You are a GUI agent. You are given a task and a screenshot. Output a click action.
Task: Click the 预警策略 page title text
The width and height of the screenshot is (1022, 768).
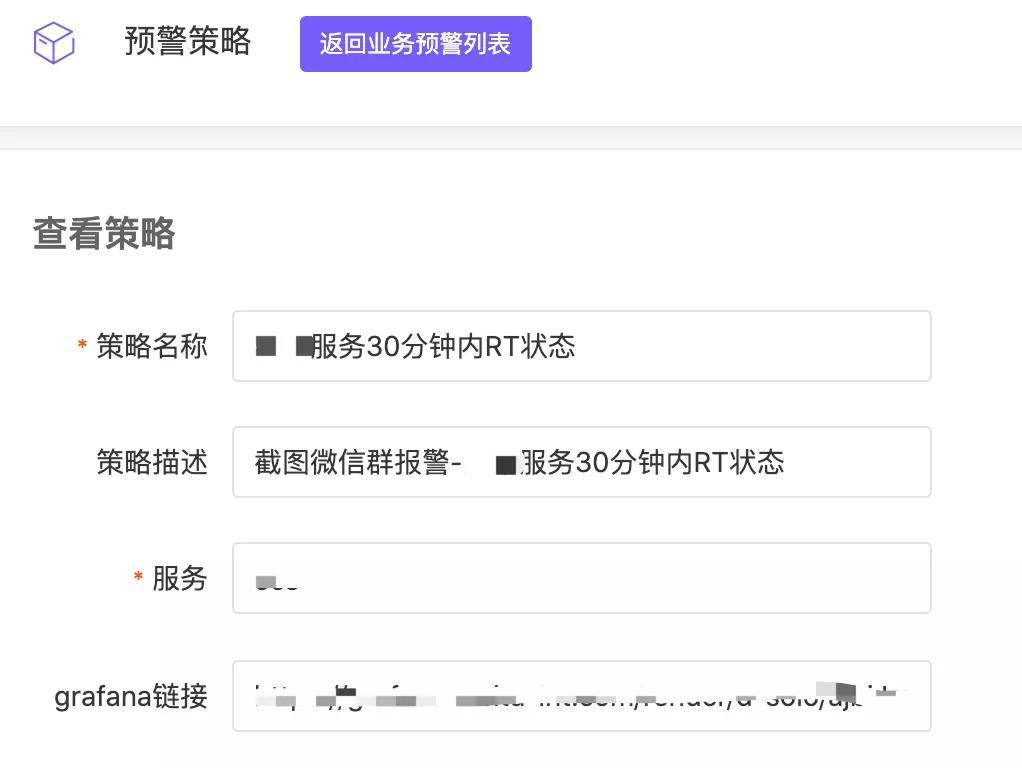pos(188,41)
